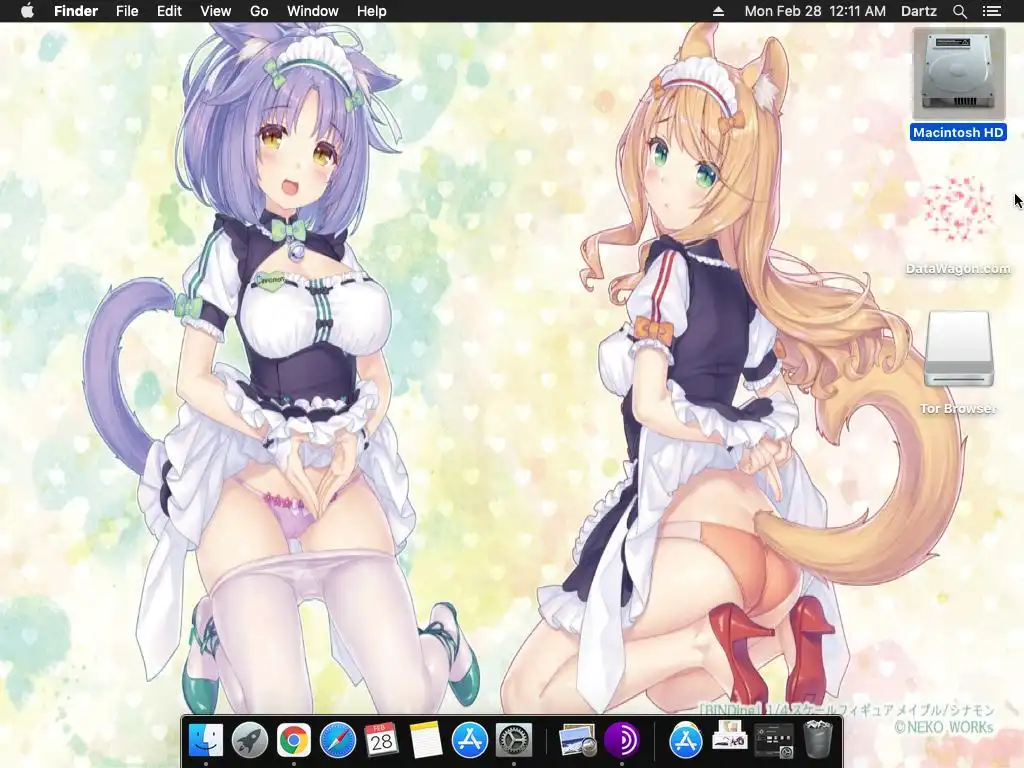
Task: Open Notes from the Dock
Action: pos(426,740)
